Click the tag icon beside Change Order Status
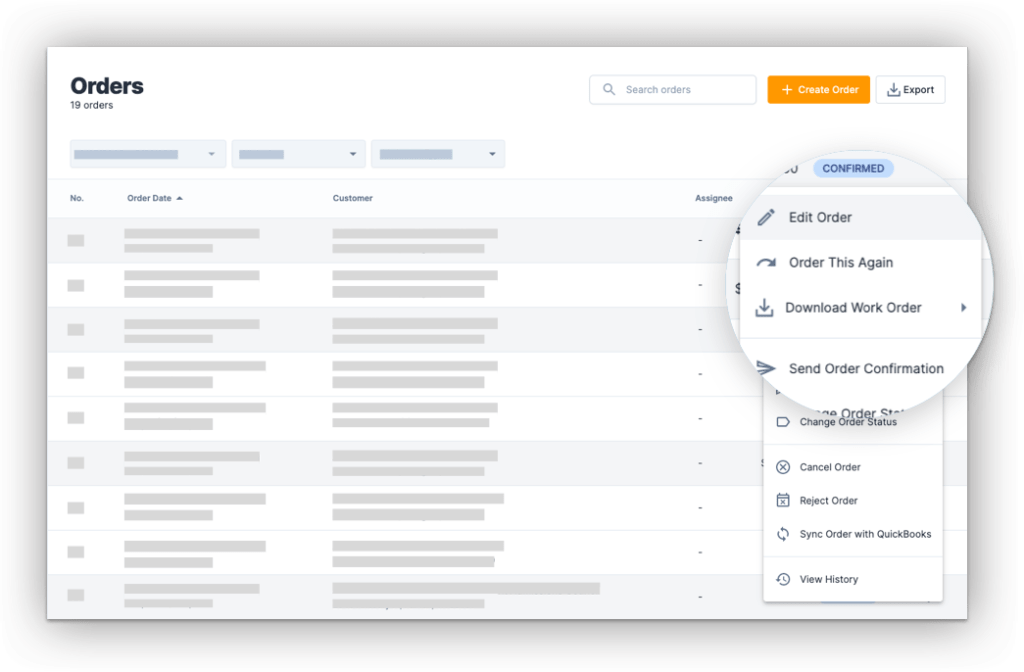1024x672 pixels. (783, 422)
